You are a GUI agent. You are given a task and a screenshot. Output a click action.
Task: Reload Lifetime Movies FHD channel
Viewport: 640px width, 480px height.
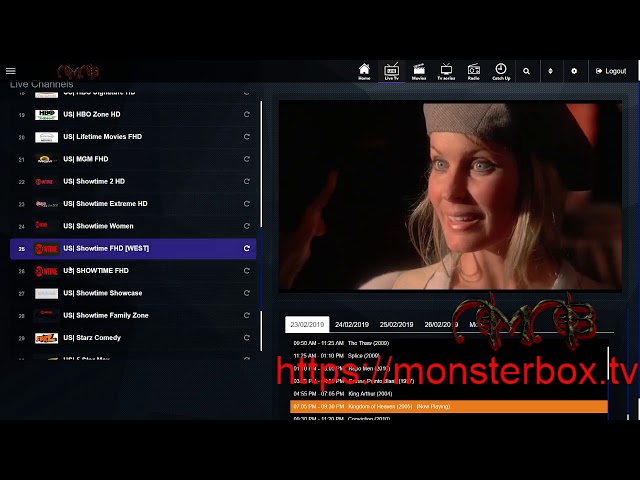tap(247, 137)
